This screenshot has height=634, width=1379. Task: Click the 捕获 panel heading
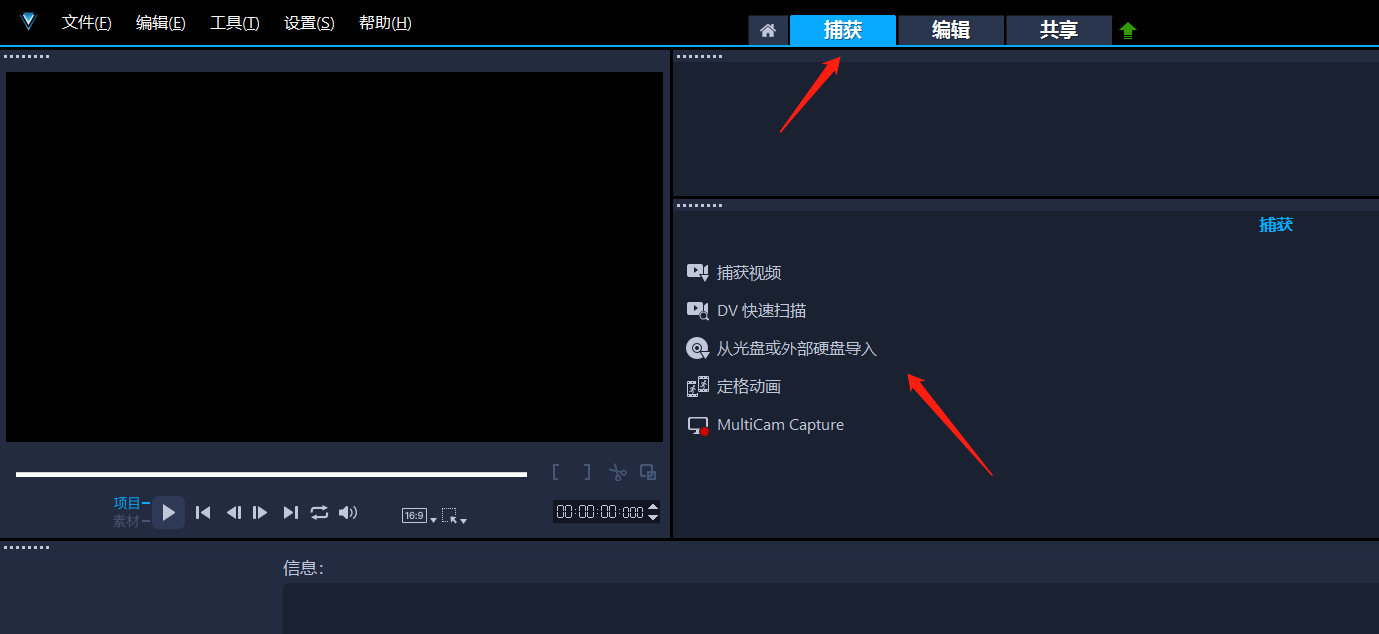click(x=1276, y=225)
